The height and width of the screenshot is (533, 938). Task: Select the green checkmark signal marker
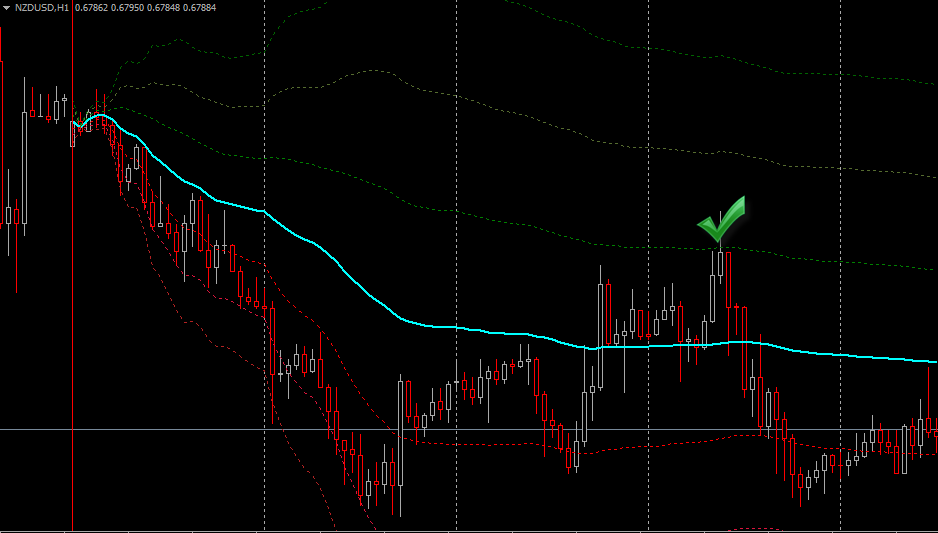(x=721, y=219)
